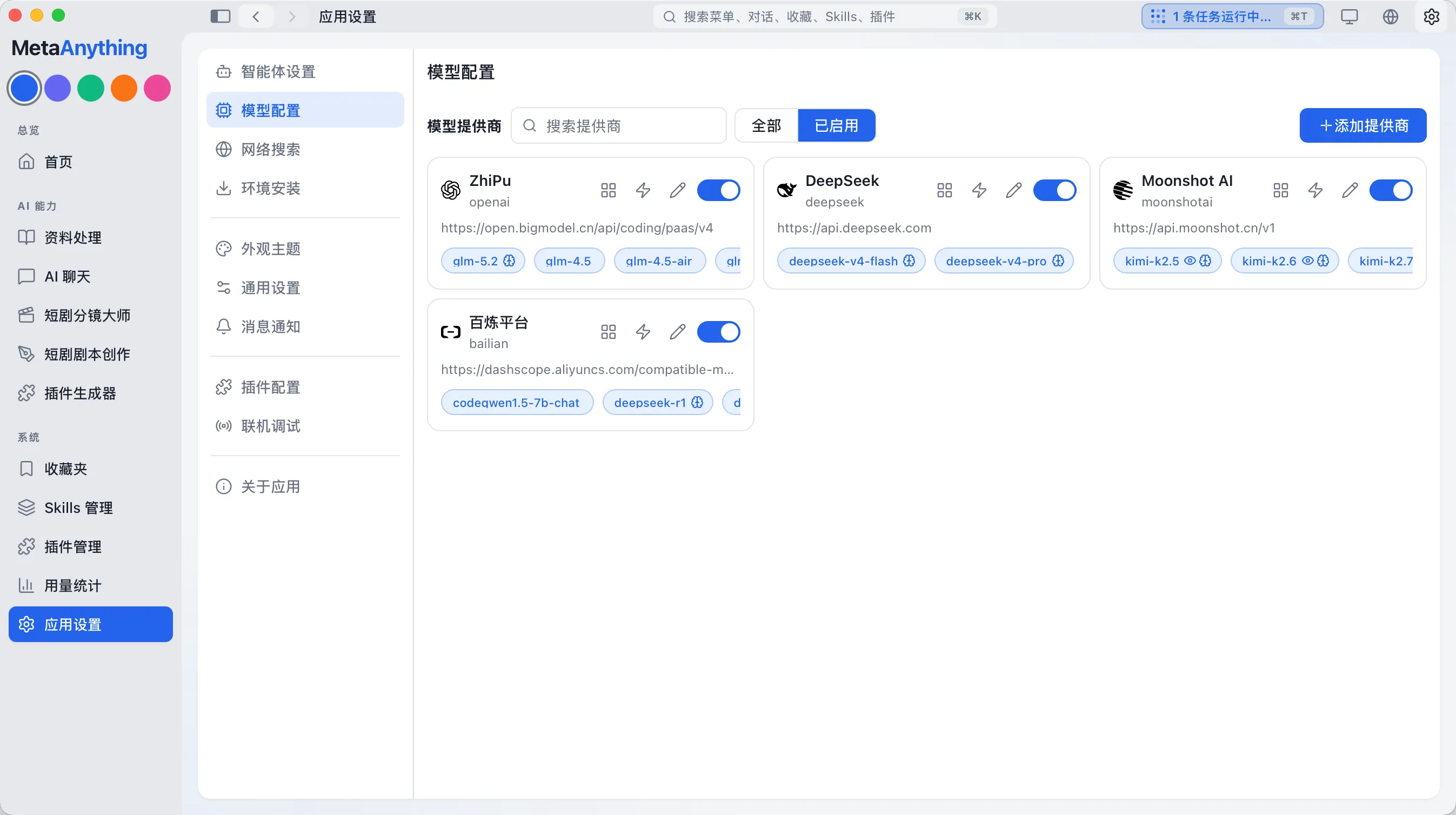The width and height of the screenshot is (1456, 815).
Task: Open 百炼平台 model grid icon
Action: tap(608, 332)
